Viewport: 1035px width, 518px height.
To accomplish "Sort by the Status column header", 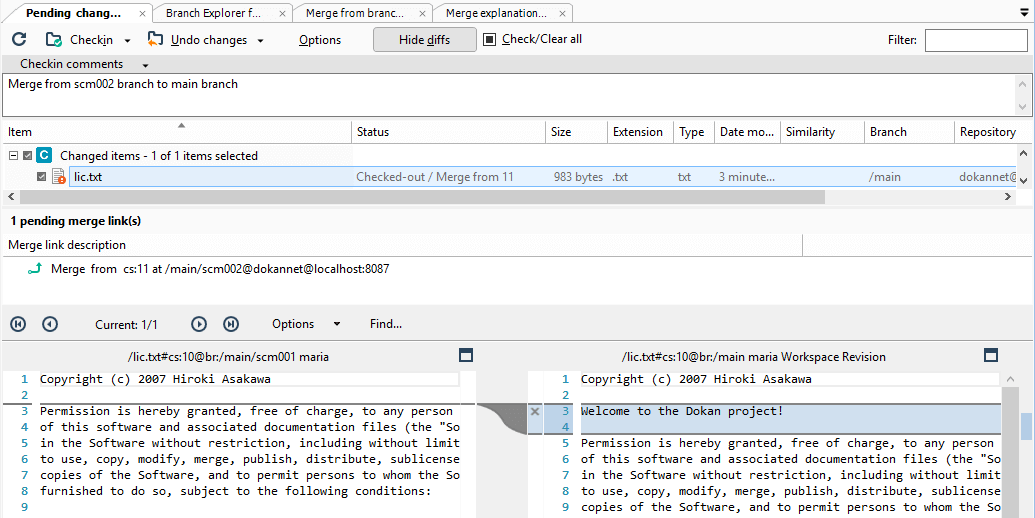I will (448, 132).
